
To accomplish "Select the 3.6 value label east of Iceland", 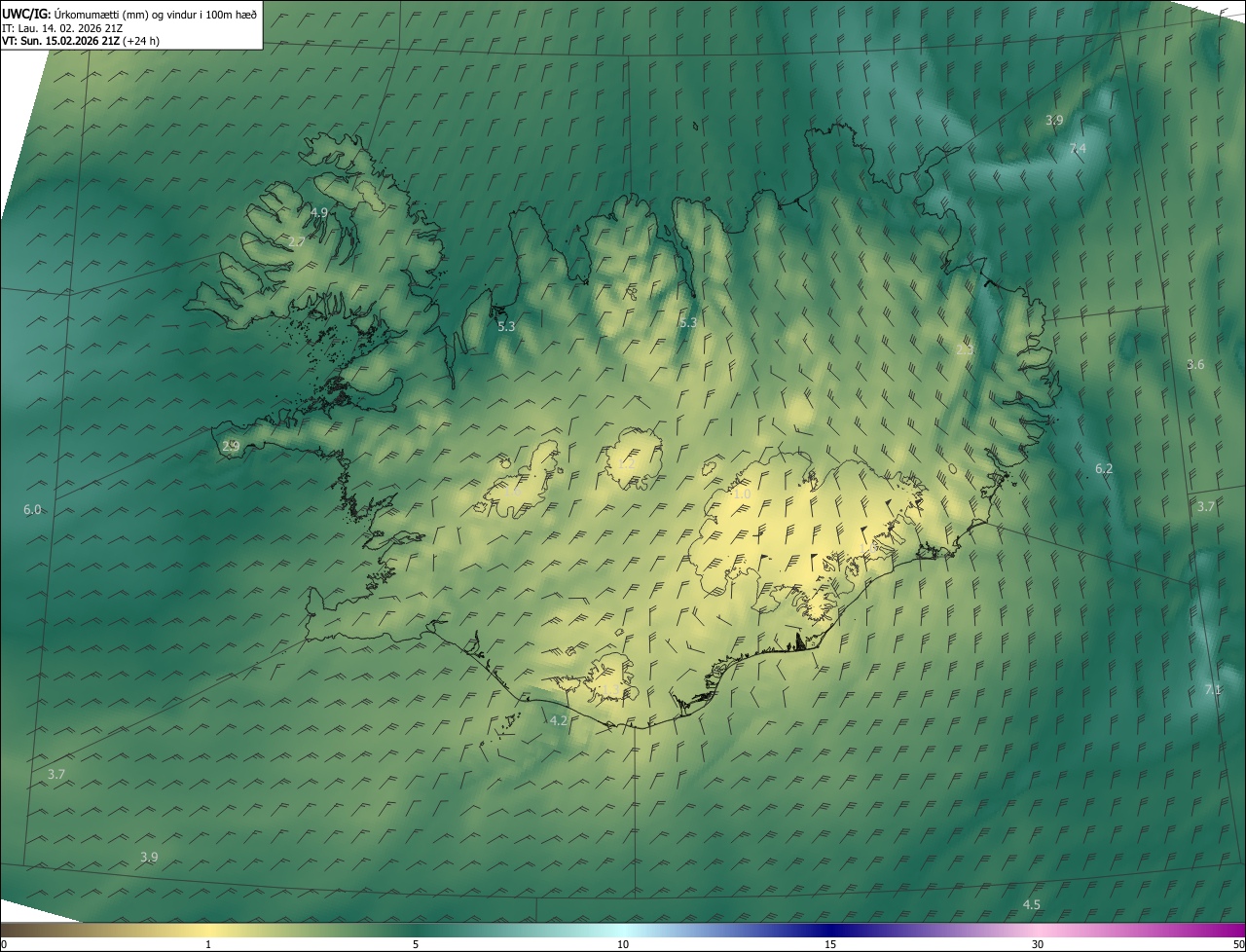I will 1195,364.
